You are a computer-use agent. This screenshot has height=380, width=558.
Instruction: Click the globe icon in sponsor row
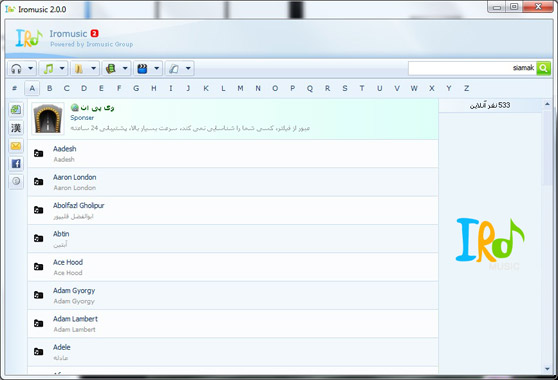[74, 107]
